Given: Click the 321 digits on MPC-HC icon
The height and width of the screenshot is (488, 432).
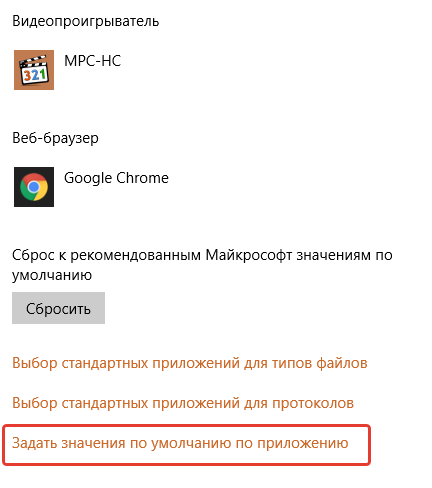Looking at the screenshot, I should (35, 75).
